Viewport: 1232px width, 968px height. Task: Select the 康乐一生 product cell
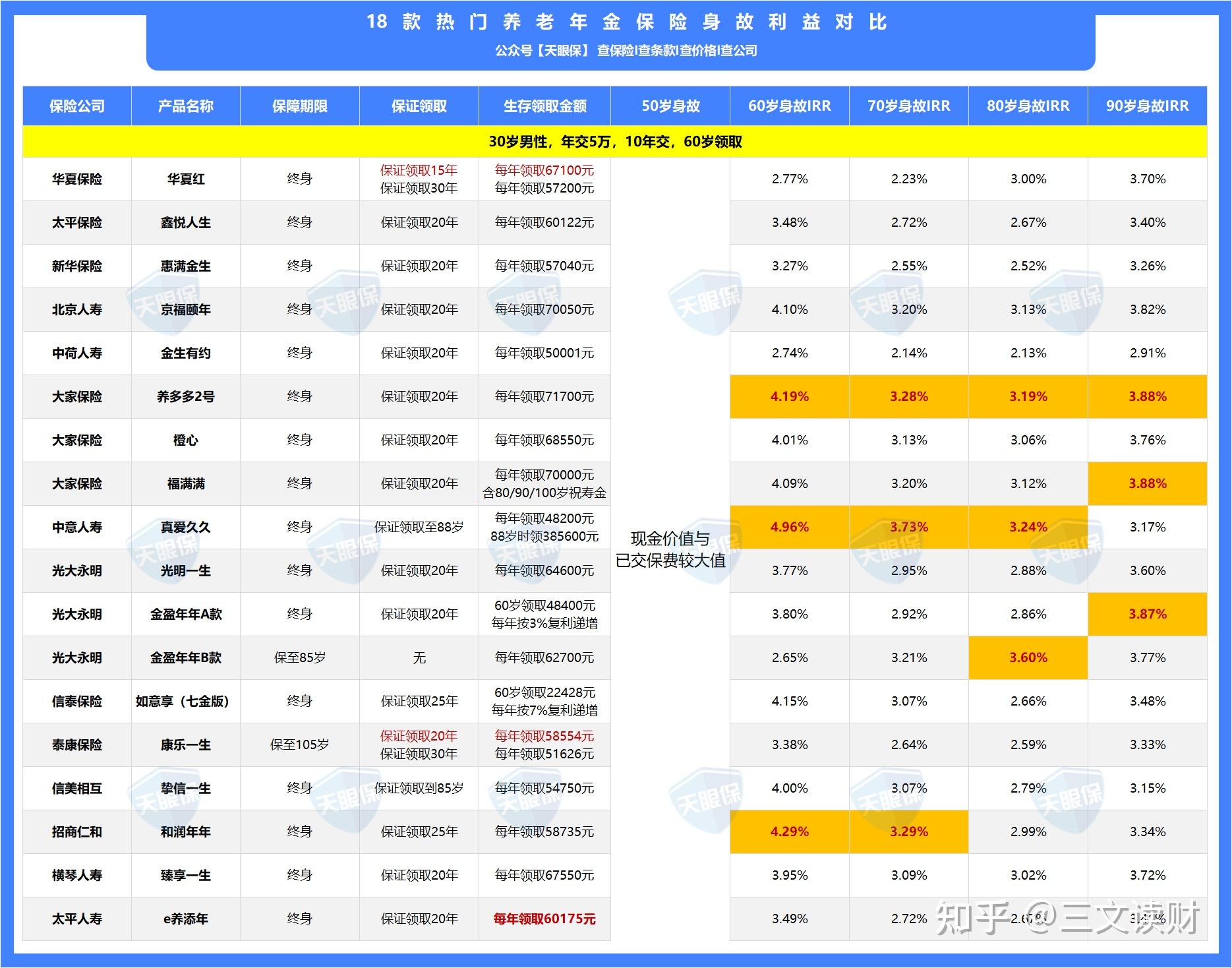click(186, 745)
